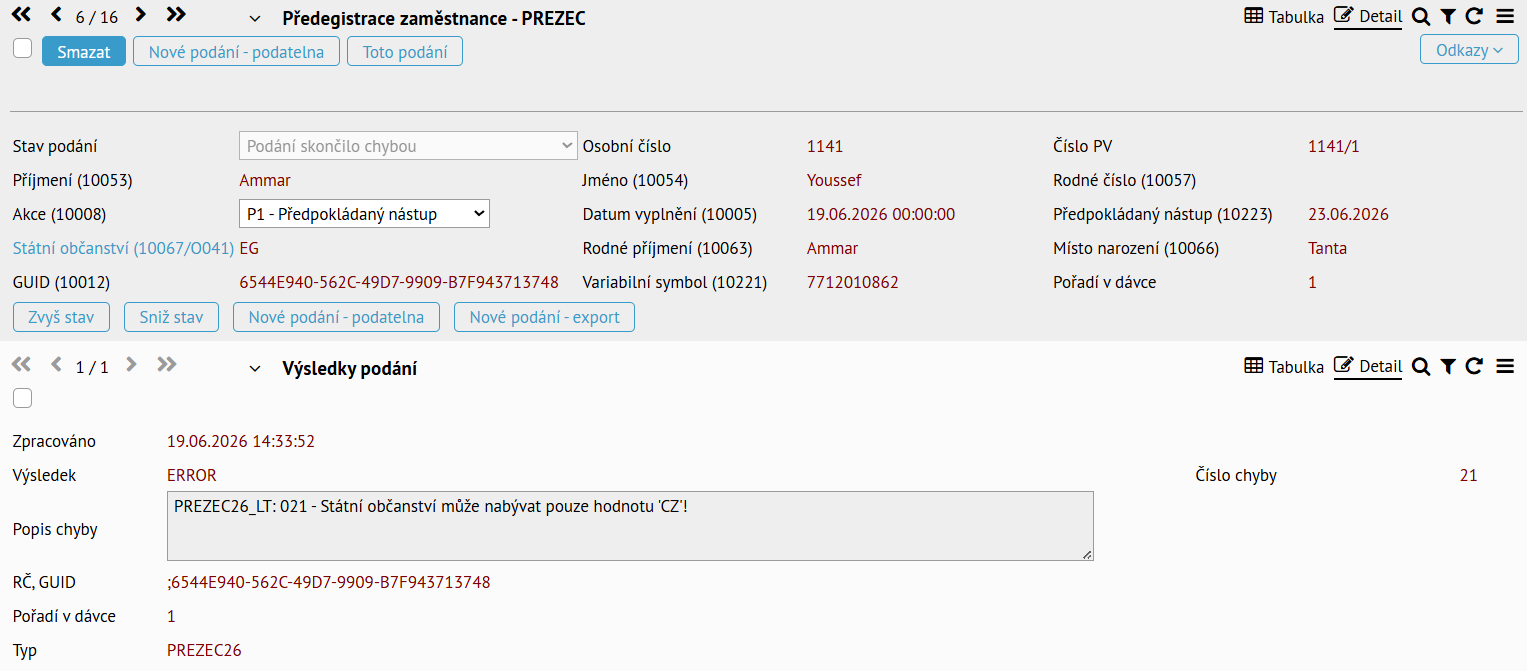Viewport: 1527px width, 671px height.
Task: Open filter icon in Výsledky podání header
Action: click(1447, 367)
